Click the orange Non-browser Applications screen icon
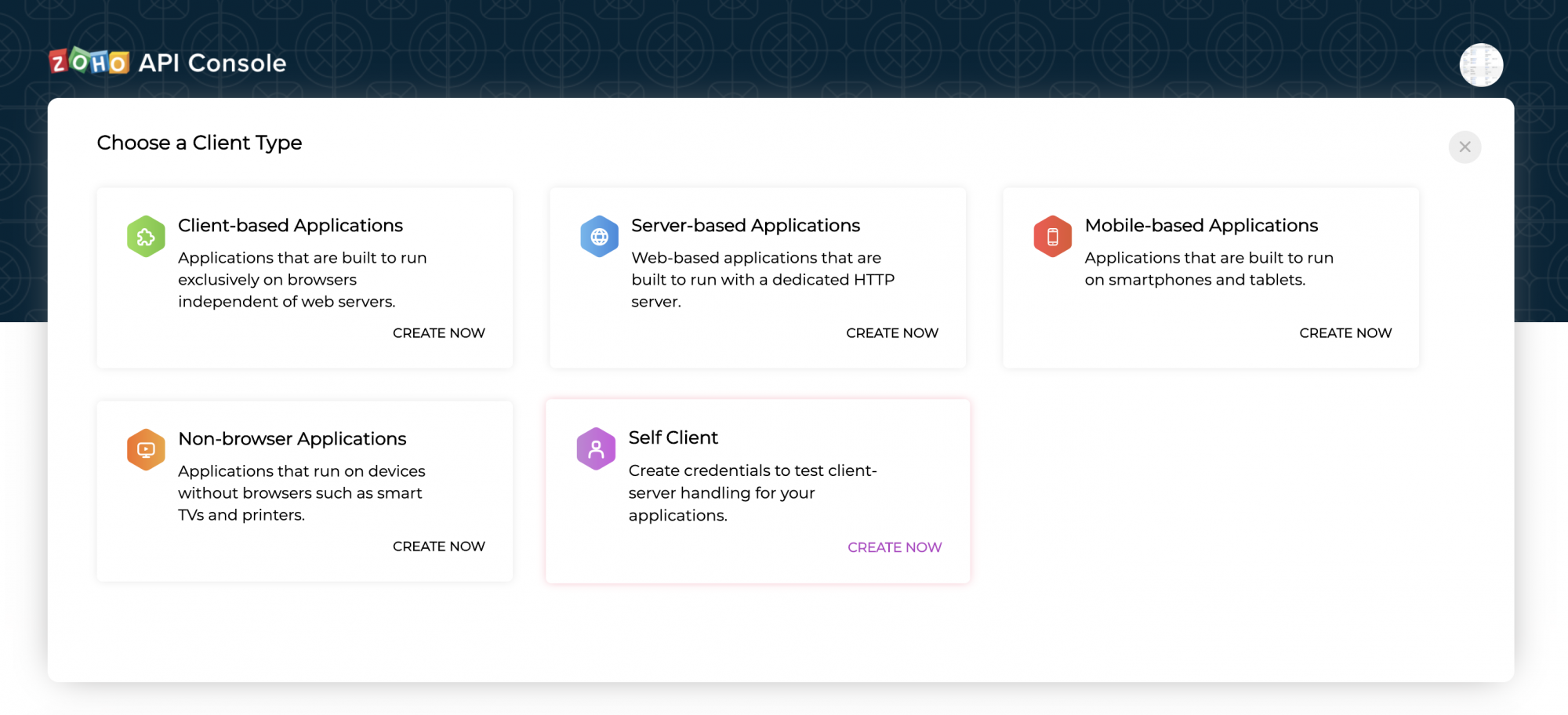The height and width of the screenshot is (715, 1568). tap(146, 450)
